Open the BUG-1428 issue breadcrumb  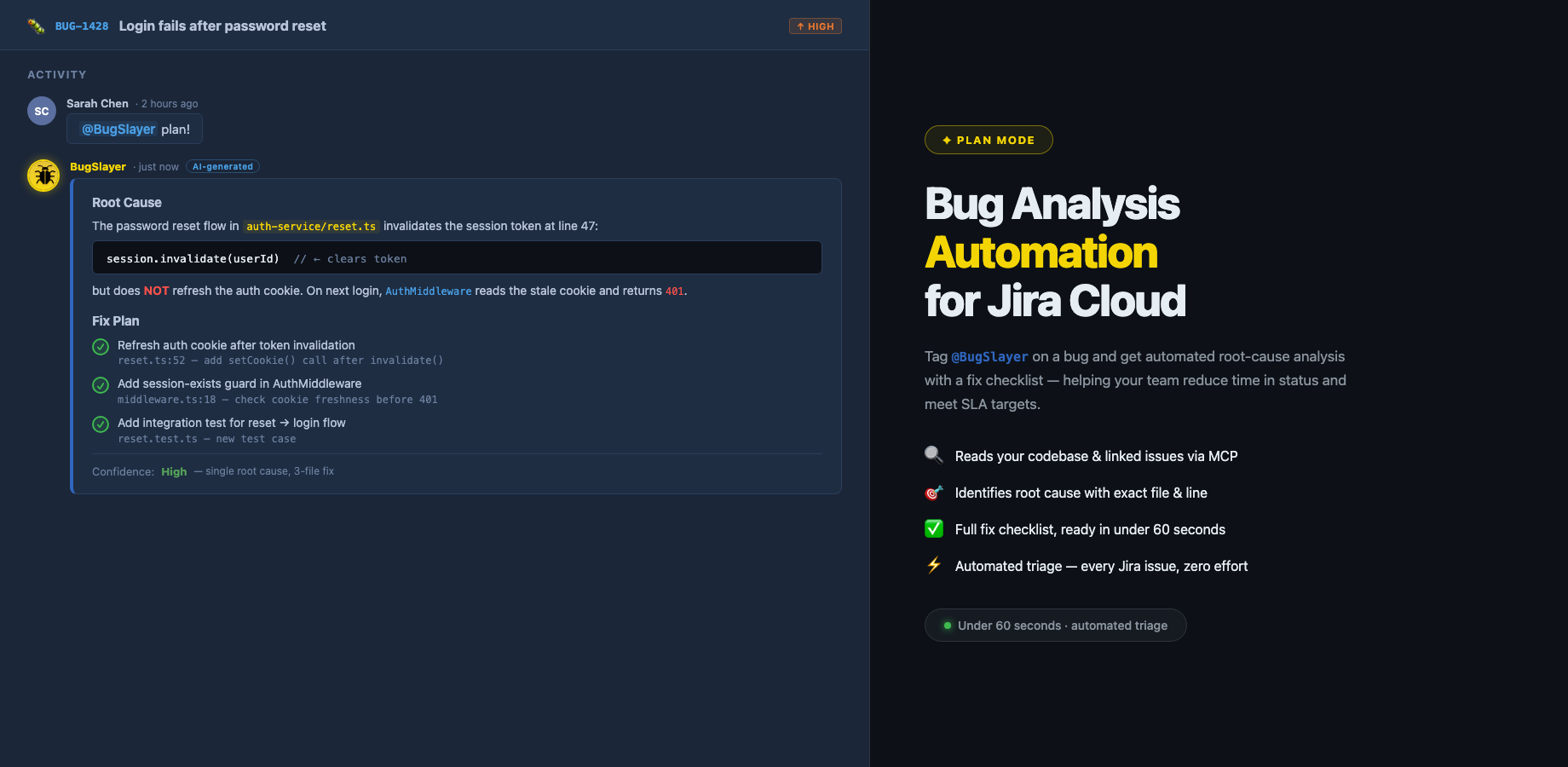click(x=80, y=26)
